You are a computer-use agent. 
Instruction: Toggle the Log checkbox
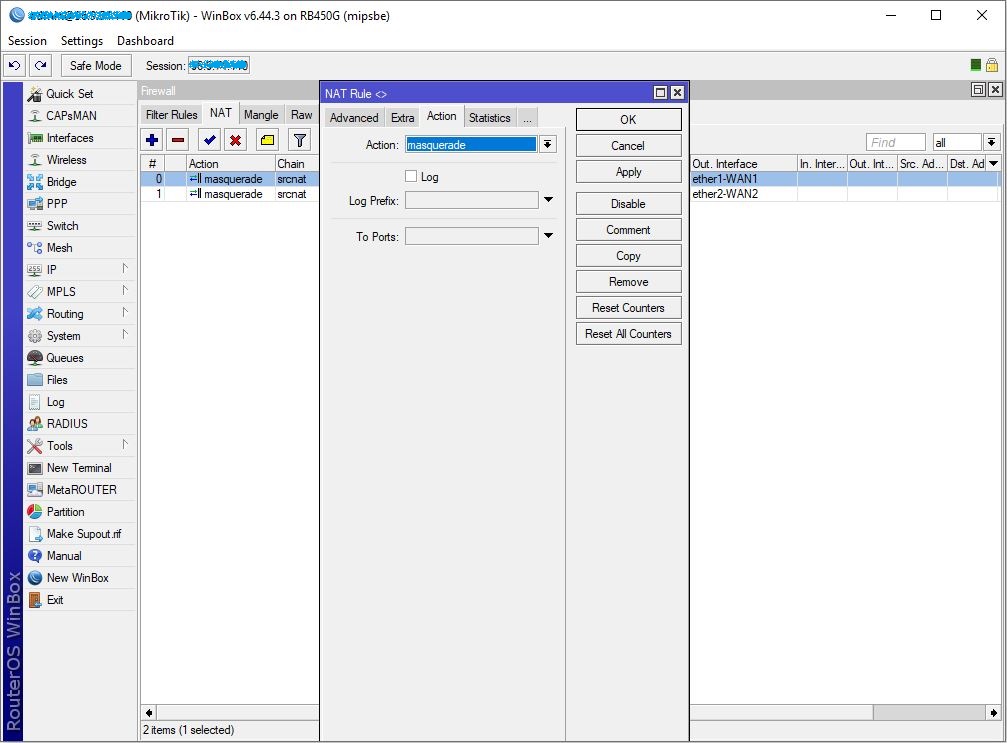pos(411,176)
